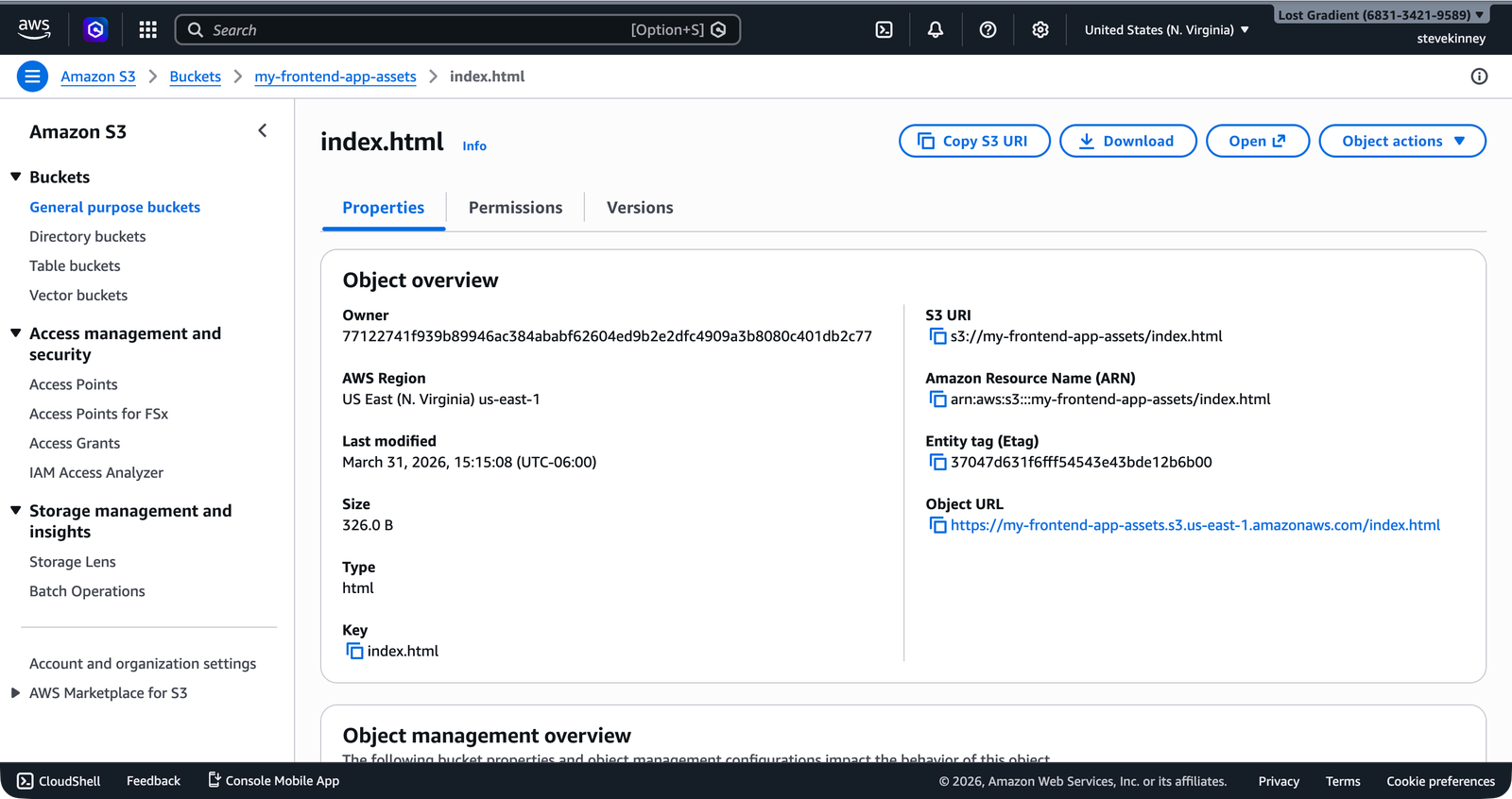
Task: Open the help question mark menu
Action: [x=988, y=30]
